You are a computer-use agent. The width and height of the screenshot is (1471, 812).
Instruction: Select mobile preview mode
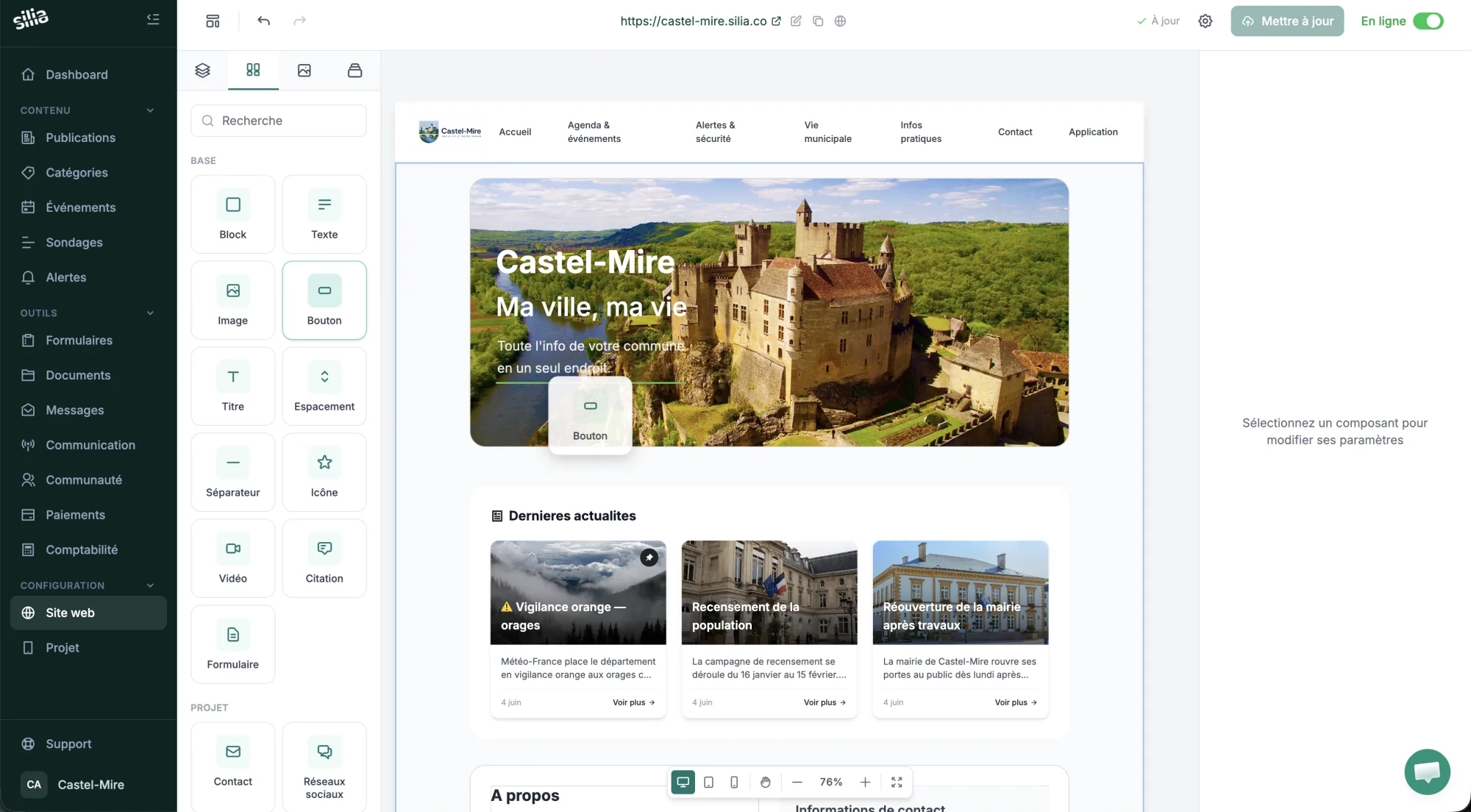(734, 782)
